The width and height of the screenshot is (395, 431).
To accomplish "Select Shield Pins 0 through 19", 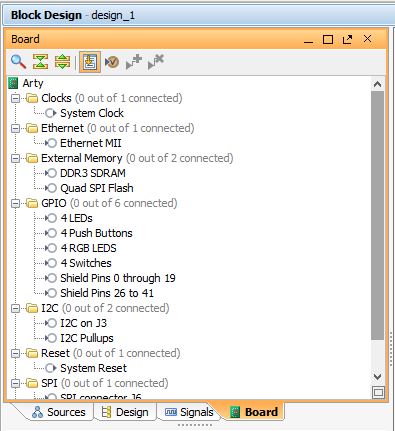I will (118, 278).
